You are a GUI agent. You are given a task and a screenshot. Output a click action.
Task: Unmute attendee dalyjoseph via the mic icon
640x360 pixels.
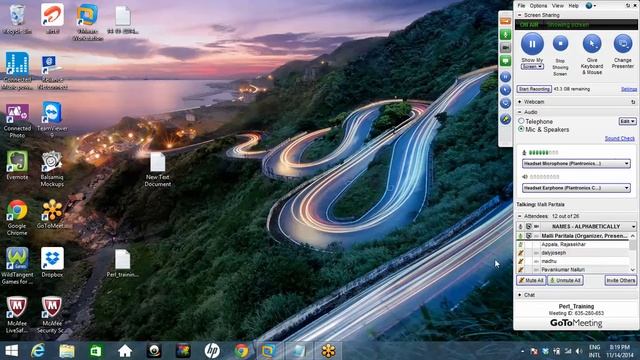click(520, 253)
